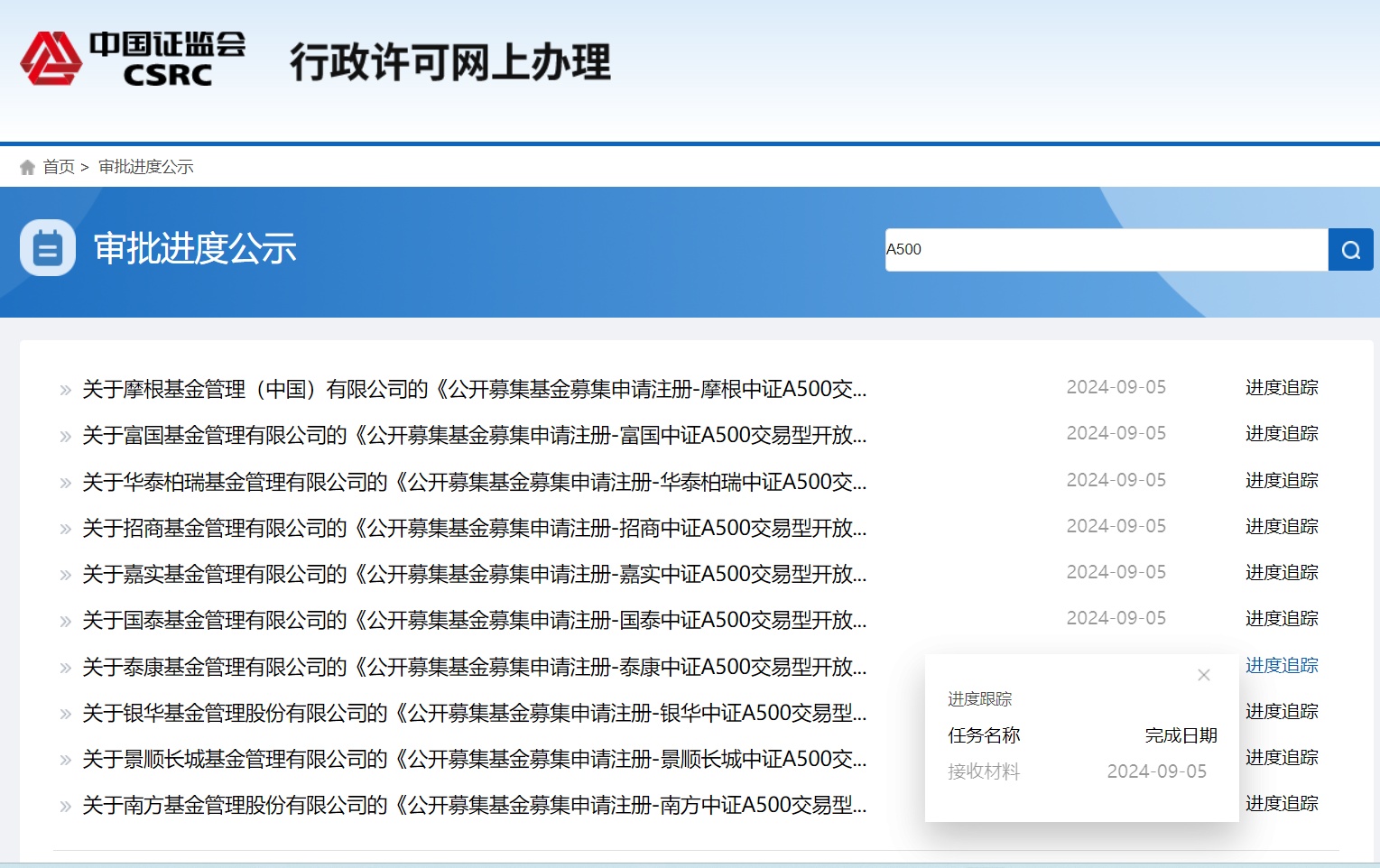Close the progress tracking popup
Image resolution: width=1380 pixels, height=868 pixels.
(x=1203, y=675)
